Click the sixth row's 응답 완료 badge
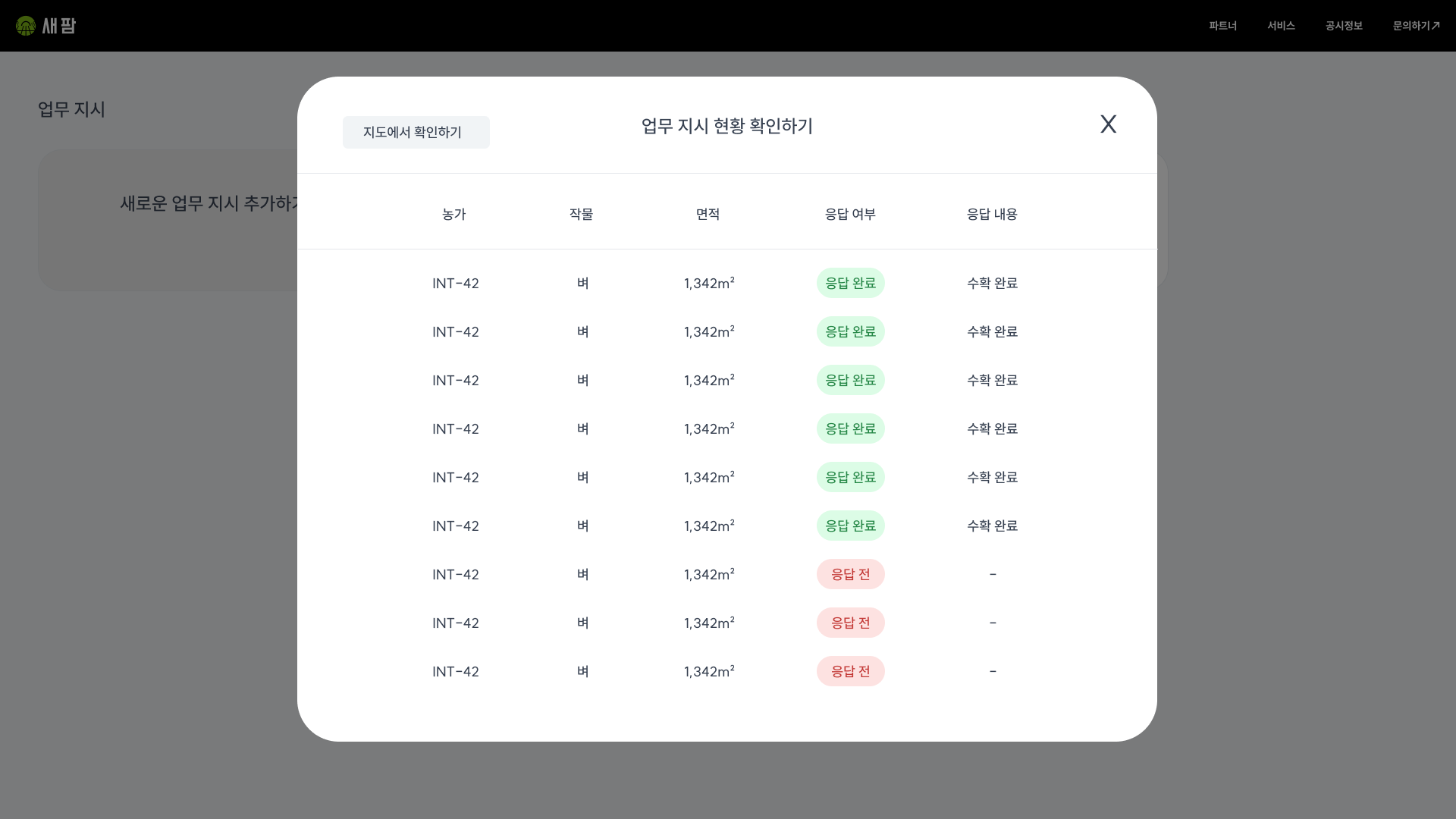 click(x=850, y=526)
